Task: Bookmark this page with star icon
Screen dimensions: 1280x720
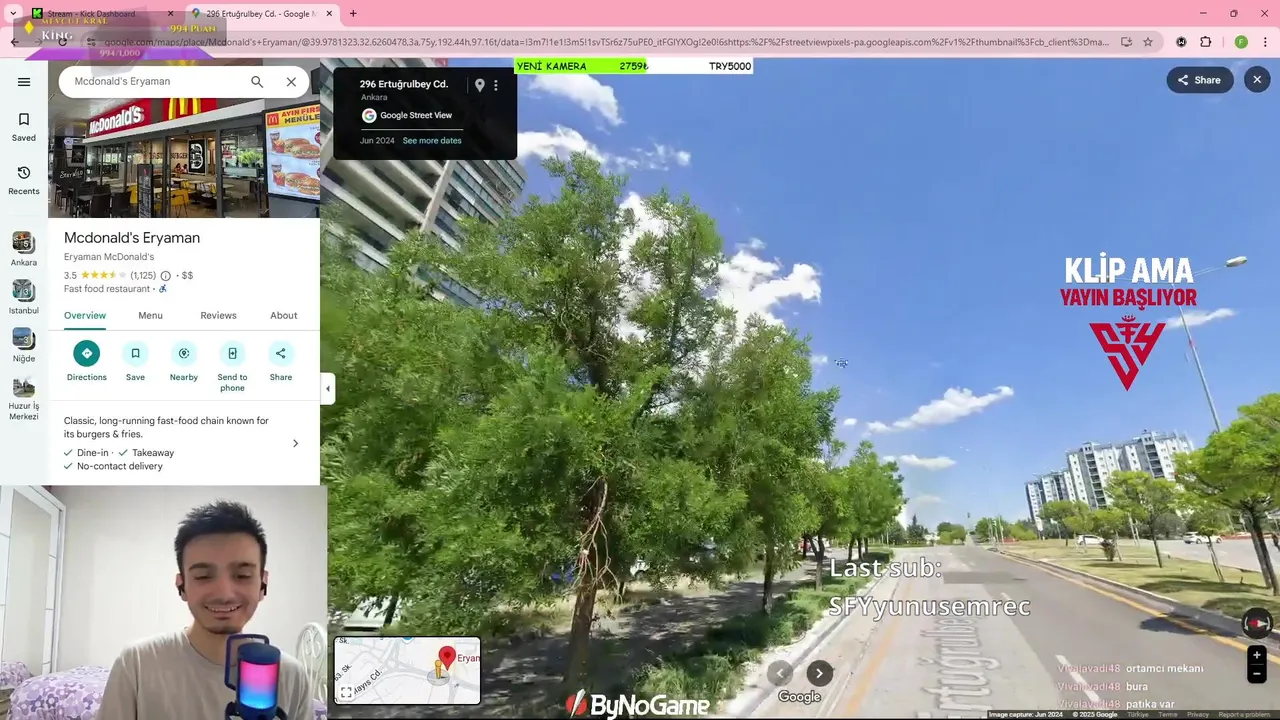Action: tap(1148, 42)
